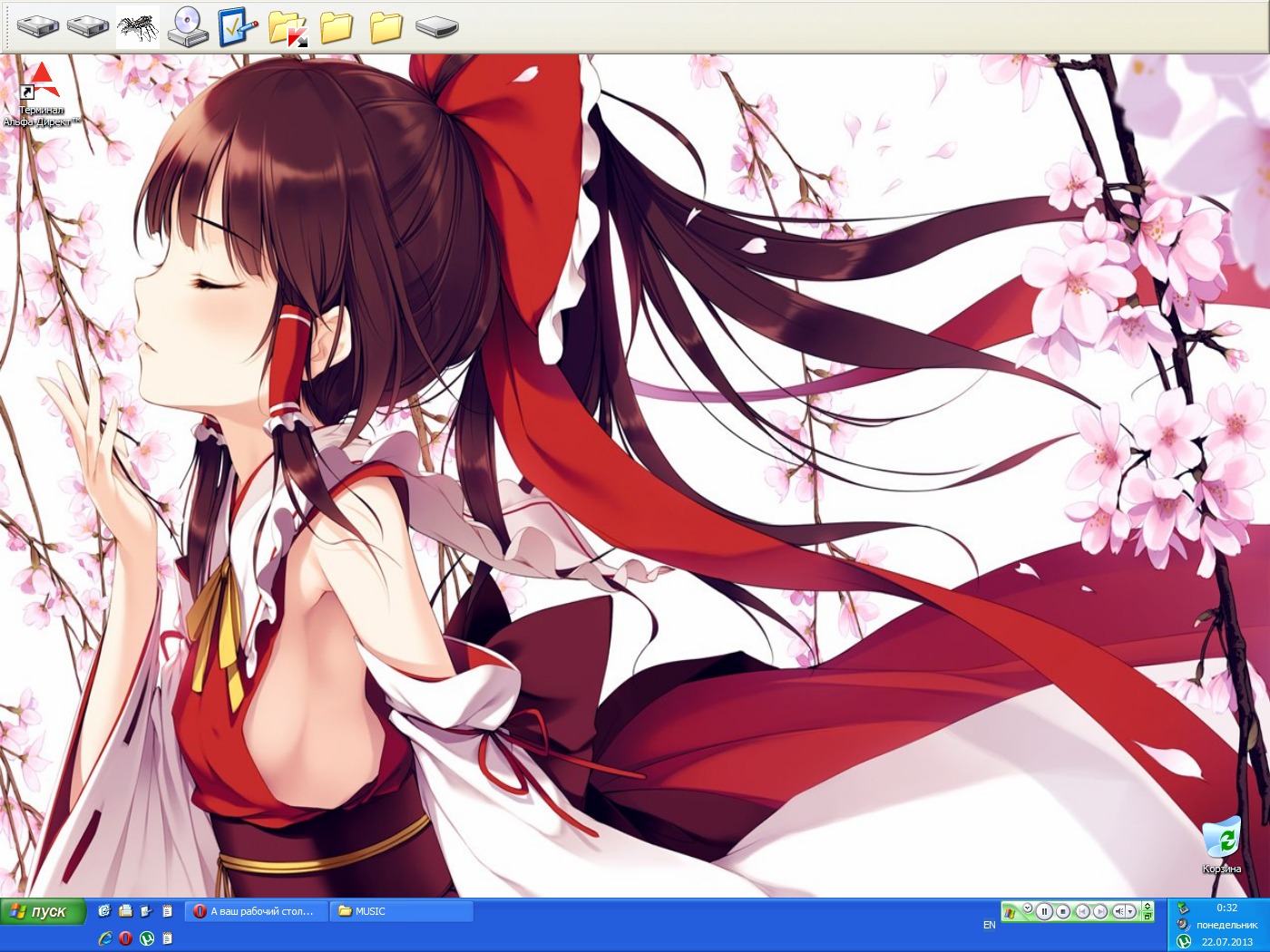Click the blue checklist icon with pencil
The width and height of the screenshot is (1270, 952).
236,26
